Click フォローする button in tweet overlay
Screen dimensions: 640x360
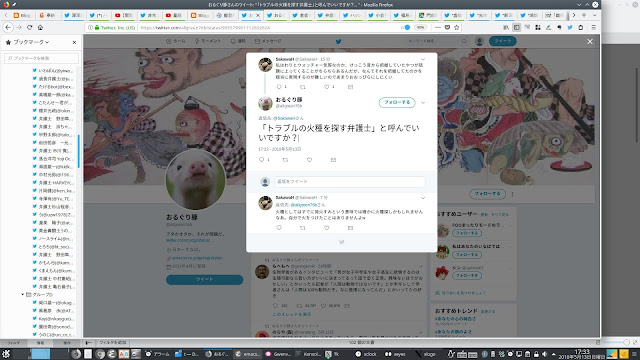(x=397, y=102)
